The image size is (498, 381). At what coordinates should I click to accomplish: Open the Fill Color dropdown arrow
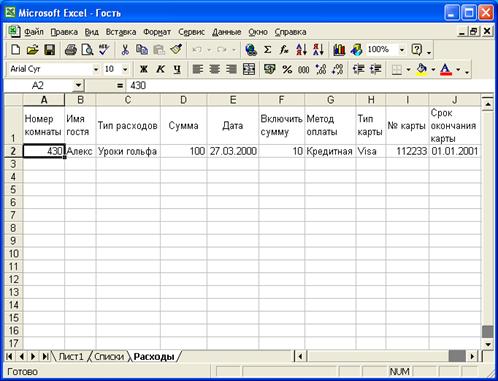(433, 69)
